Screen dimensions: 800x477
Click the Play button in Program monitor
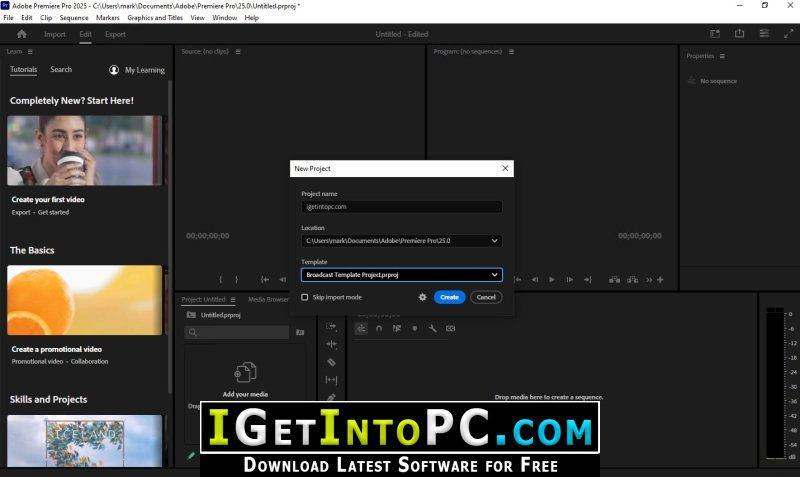[x=552, y=280]
